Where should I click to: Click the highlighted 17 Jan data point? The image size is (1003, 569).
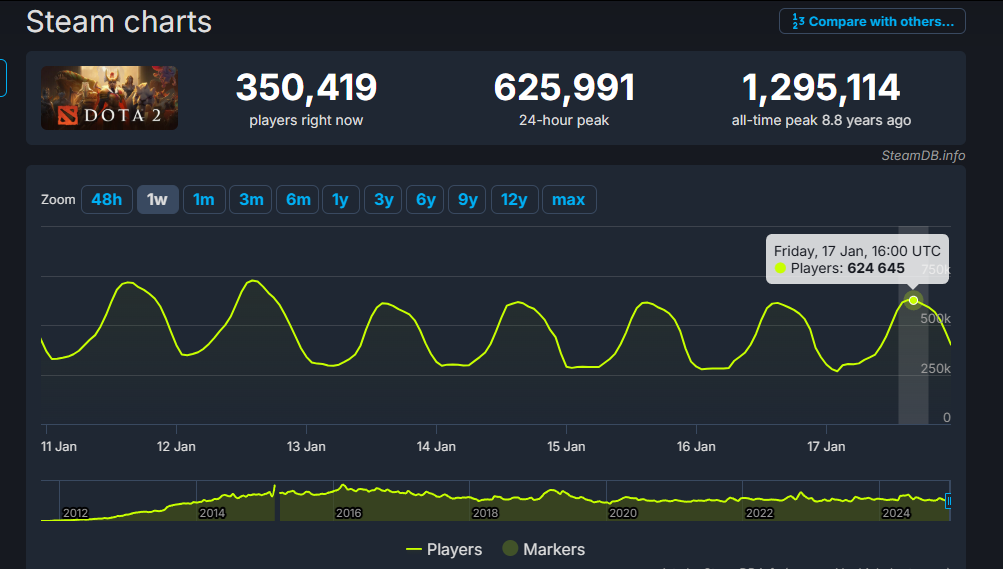(913, 300)
